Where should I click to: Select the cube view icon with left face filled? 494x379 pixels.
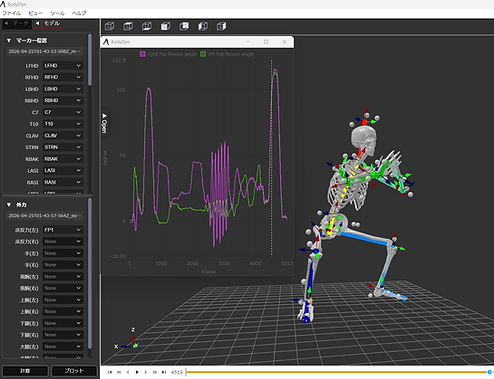(x=203, y=26)
